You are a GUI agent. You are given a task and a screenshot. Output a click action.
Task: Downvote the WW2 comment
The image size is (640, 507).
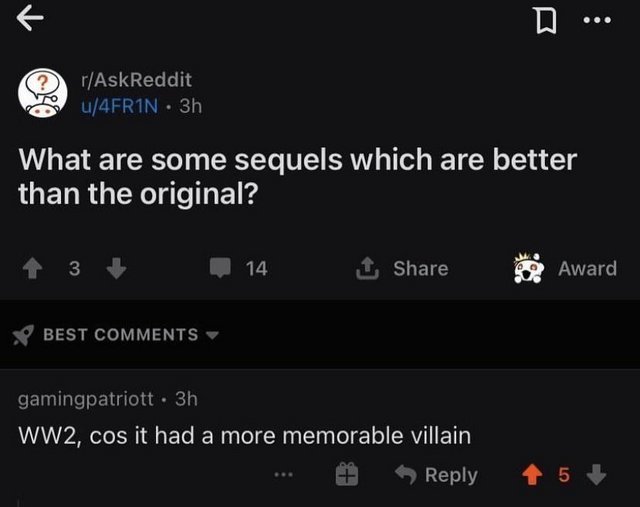597,475
